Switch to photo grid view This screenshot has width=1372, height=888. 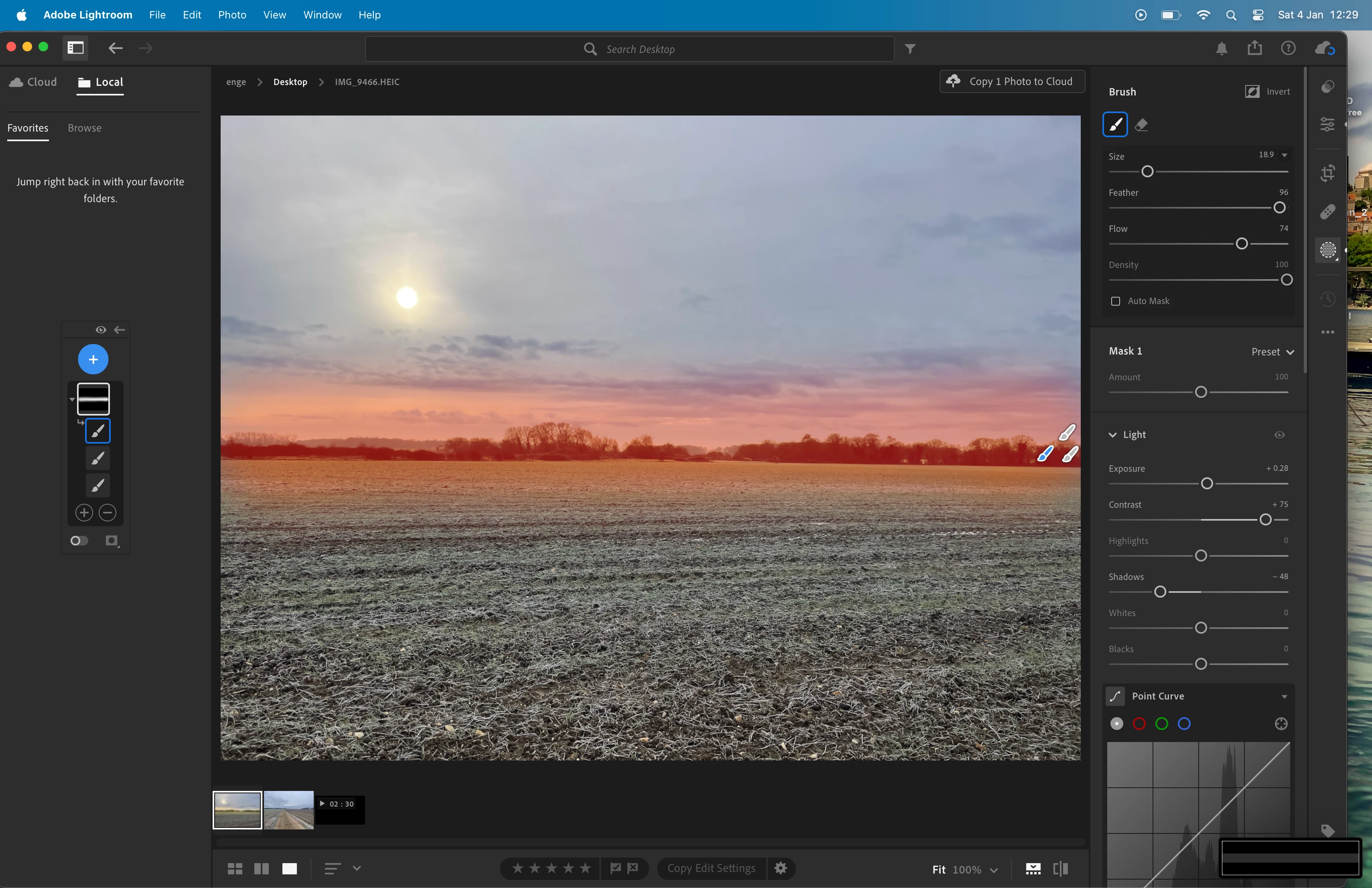coord(235,868)
